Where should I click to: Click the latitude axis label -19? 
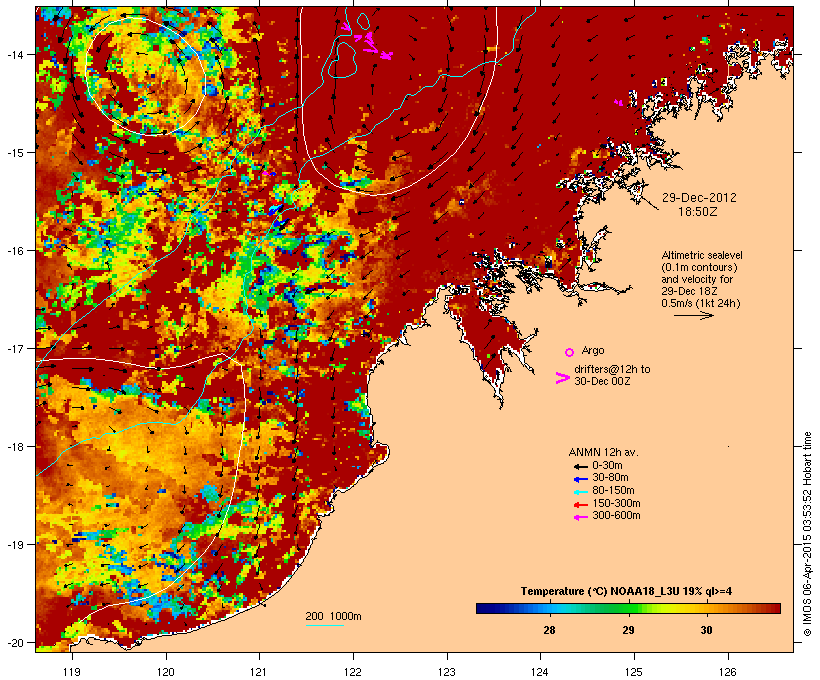pos(15,544)
